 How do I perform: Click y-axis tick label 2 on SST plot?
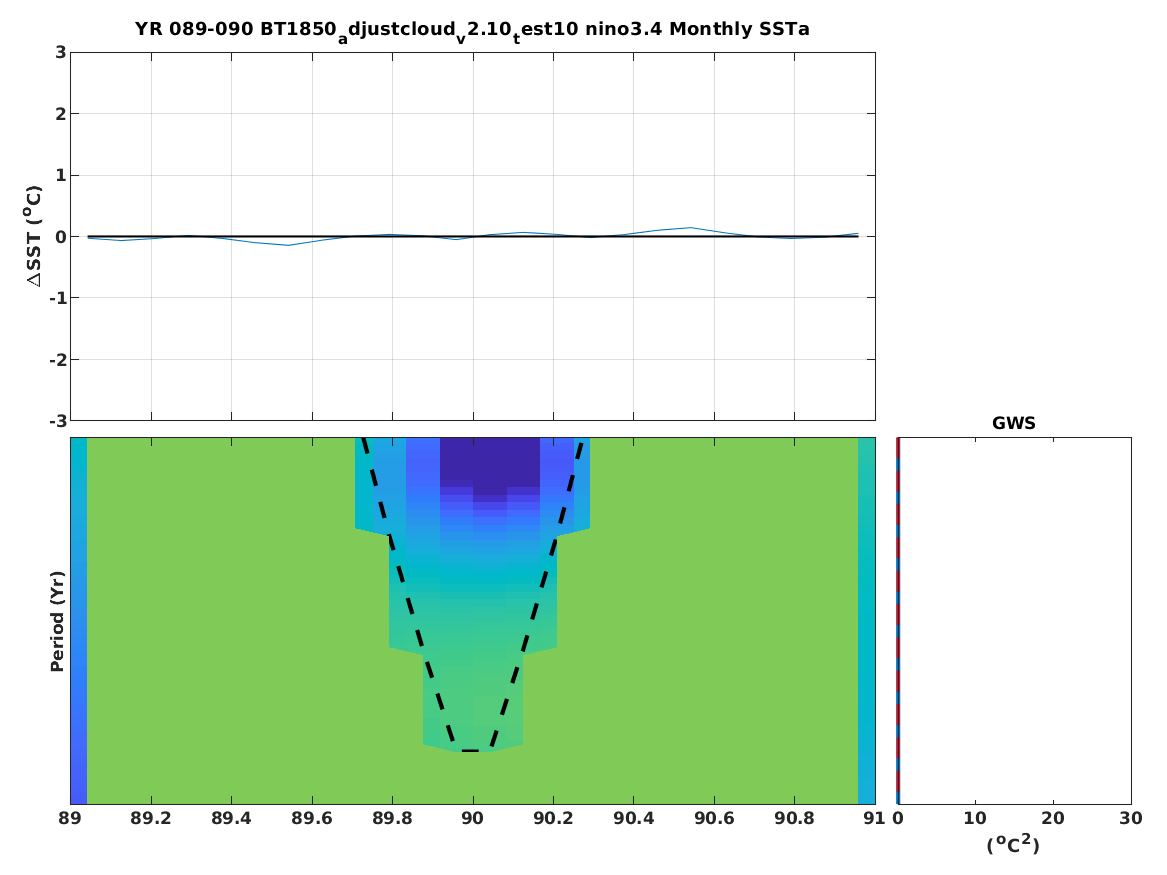60,114
